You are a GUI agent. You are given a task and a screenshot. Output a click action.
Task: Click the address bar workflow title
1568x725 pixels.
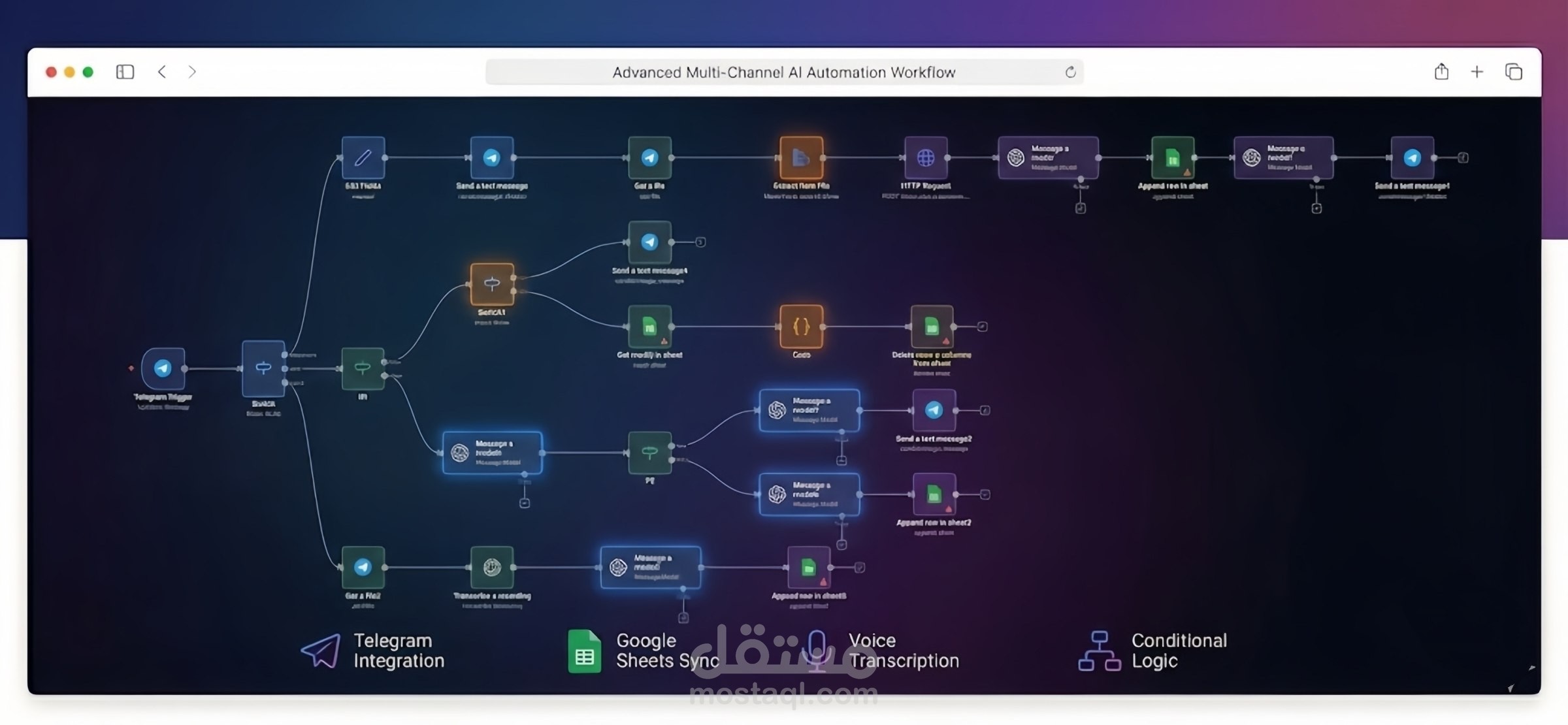point(783,72)
